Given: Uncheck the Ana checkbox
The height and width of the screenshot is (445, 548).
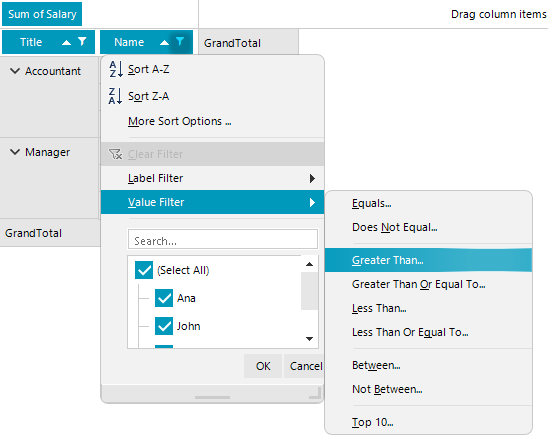Looking at the screenshot, I should [164, 298].
